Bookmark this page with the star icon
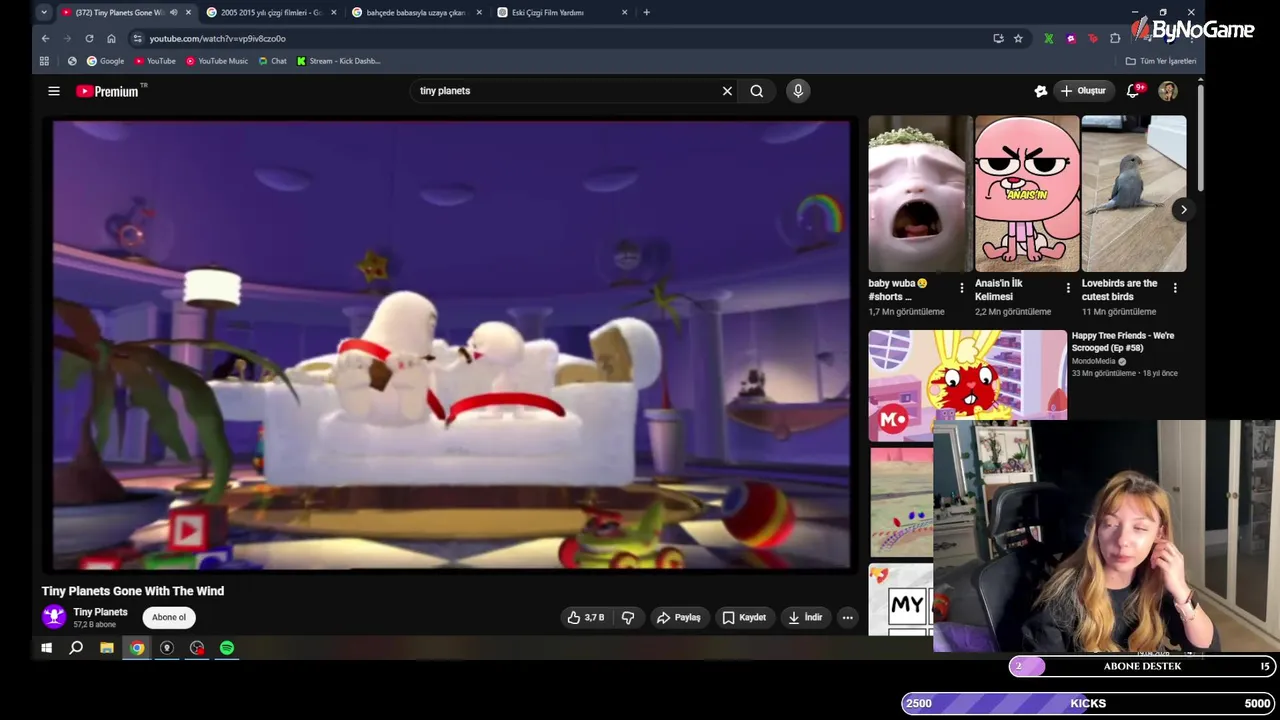 pyautogui.click(x=1018, y=39)
